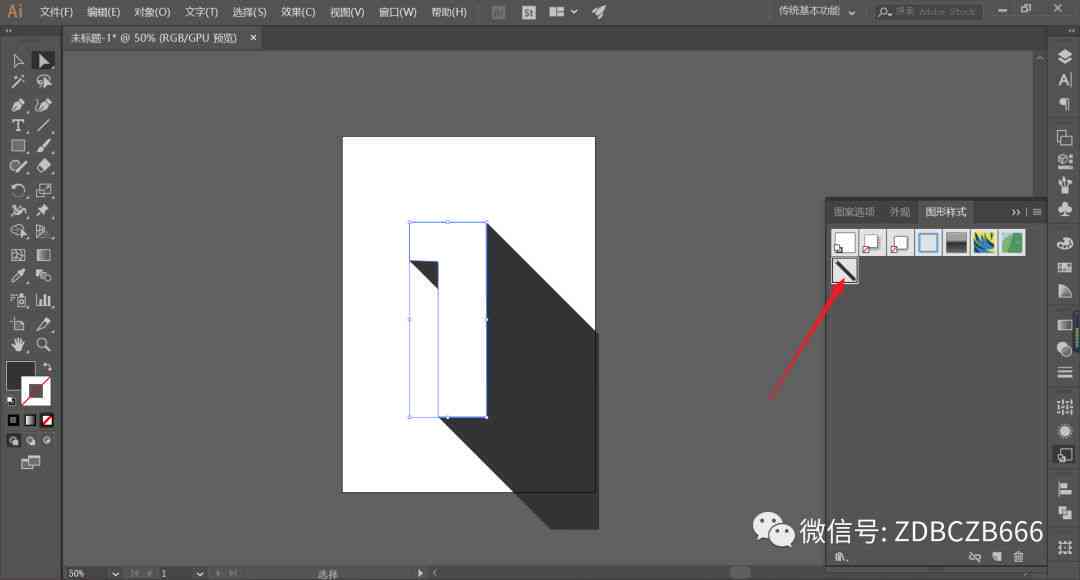
Task: Select the Rectangle tool
Action: click(18, 145)
